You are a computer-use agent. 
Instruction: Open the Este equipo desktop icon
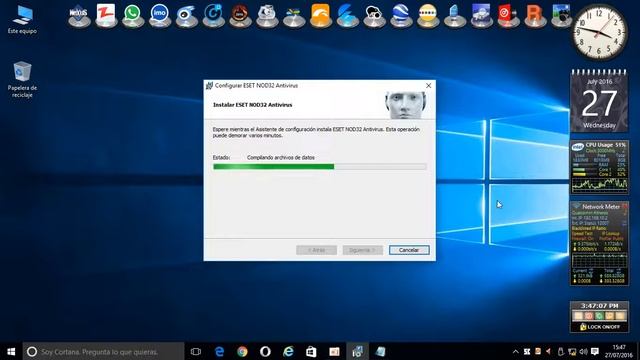point(22,20)
